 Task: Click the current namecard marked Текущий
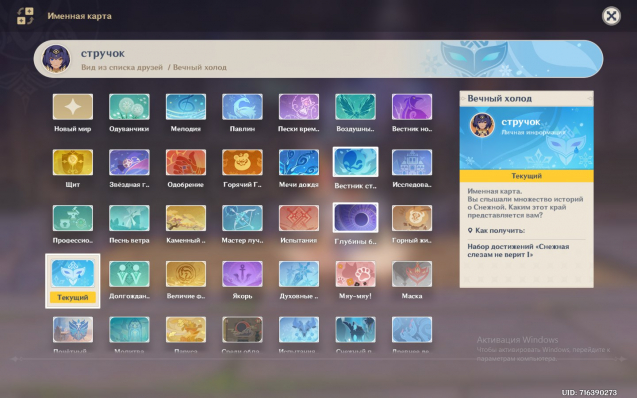(73, 281)
